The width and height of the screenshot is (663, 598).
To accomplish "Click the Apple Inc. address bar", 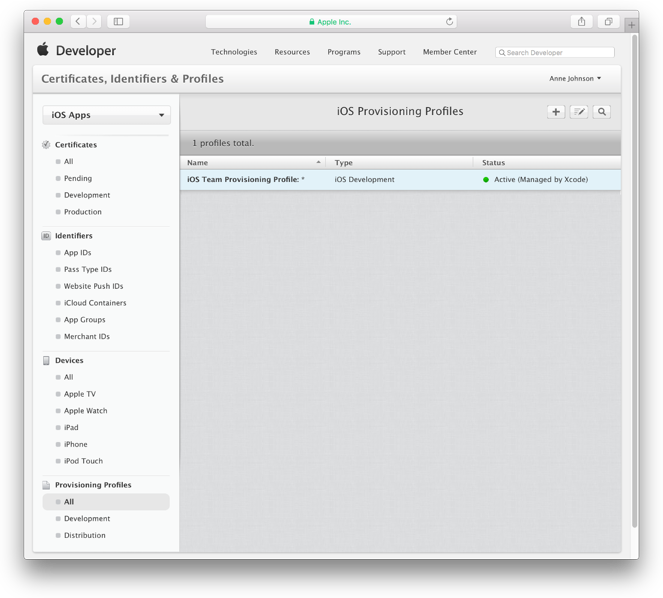I will click(x=331, y=22).
